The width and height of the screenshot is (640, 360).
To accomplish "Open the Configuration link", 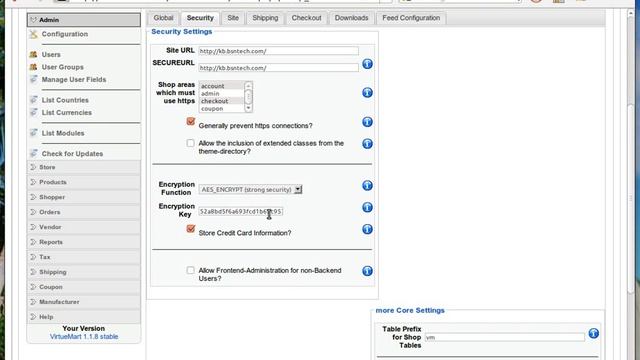I will click(x=65, y=34).
